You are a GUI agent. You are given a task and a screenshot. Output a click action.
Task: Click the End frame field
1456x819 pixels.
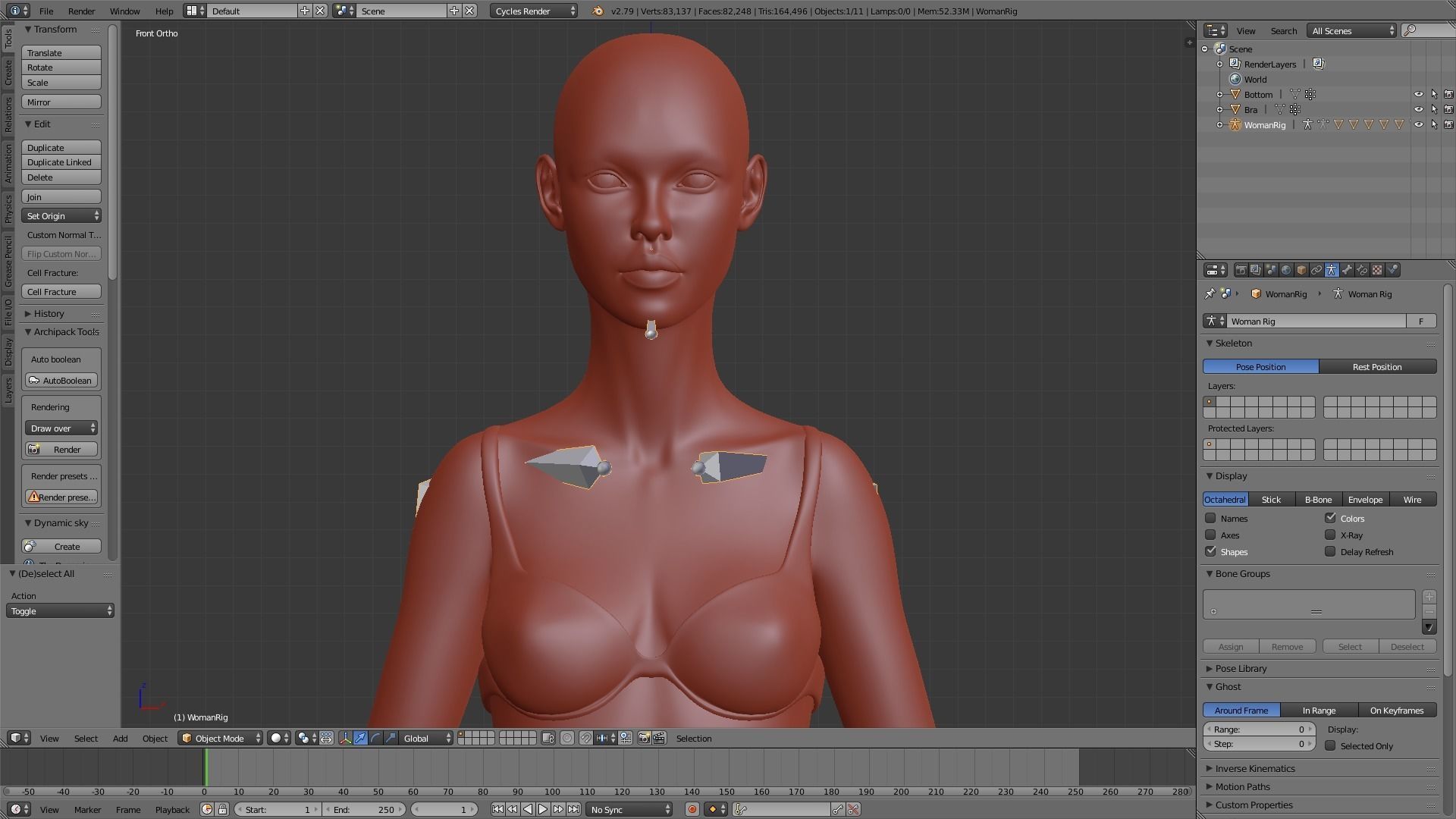pos(364,809)
